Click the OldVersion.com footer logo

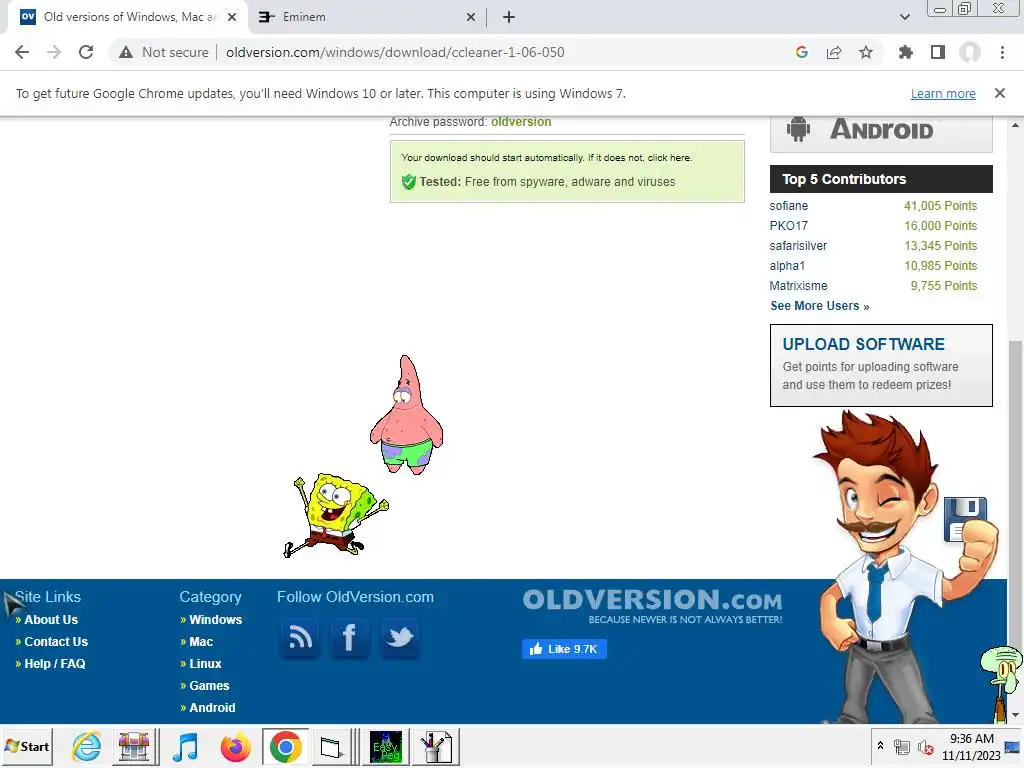tap(652, 606)
